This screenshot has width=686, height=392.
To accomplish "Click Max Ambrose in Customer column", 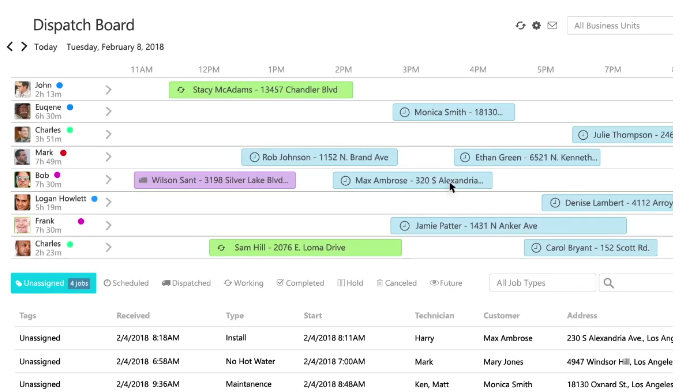I will pos(508,338).
